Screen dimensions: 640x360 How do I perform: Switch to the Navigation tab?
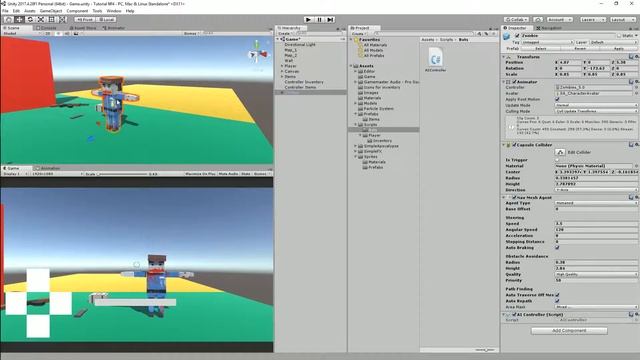coord(550,28)
